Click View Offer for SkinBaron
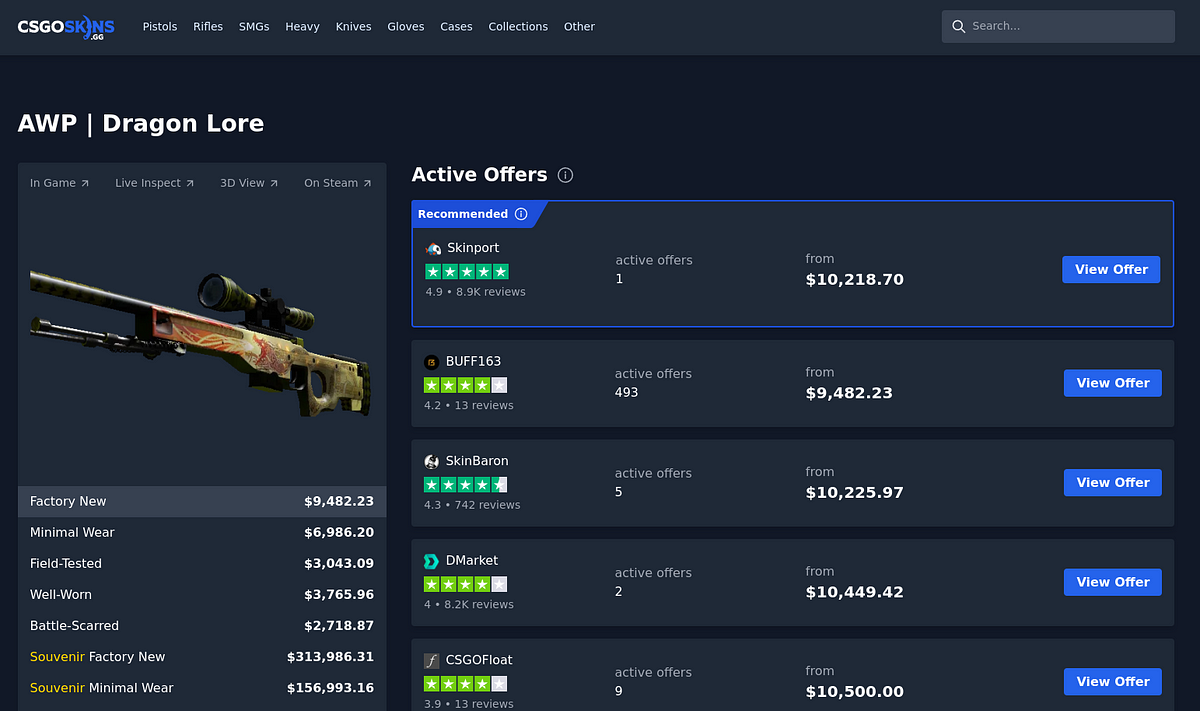 point(1113,482)
